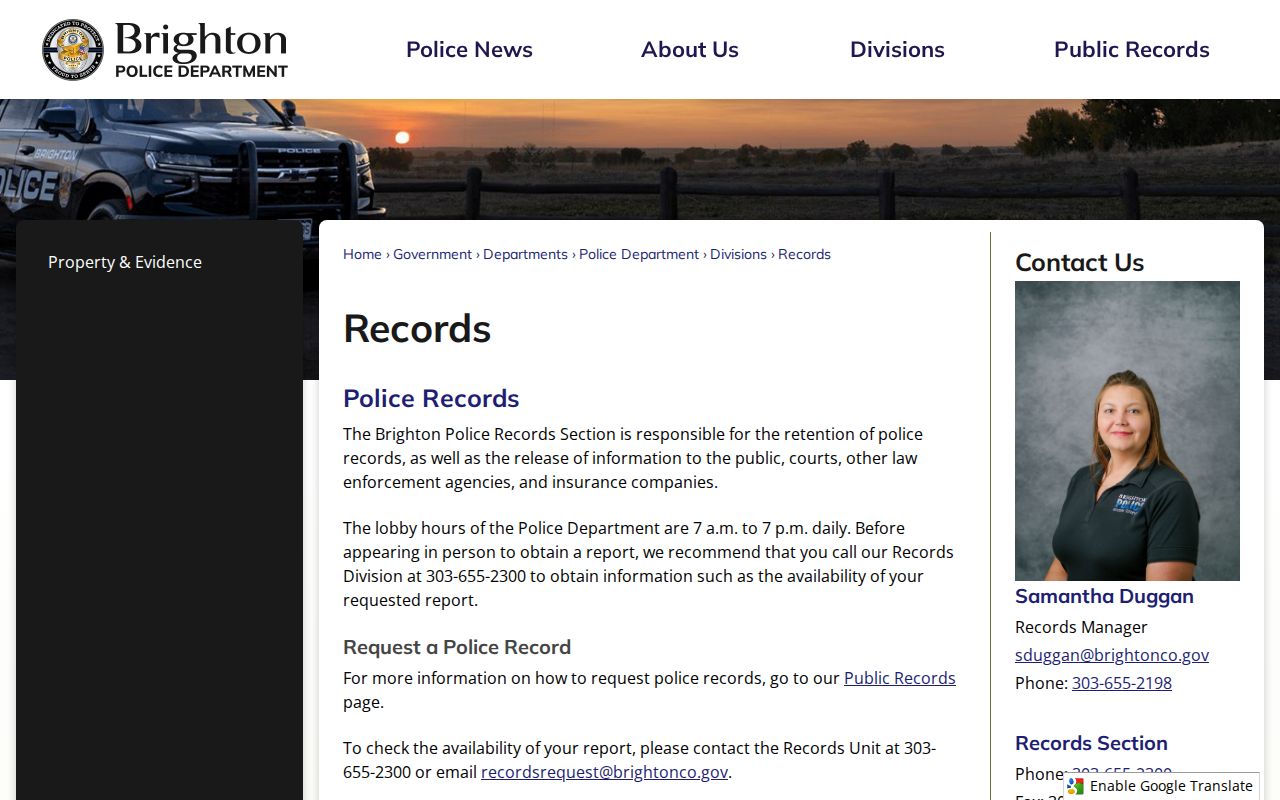Click the Request a Police Record heading
The width and height of the screenshot is (1280, 800).
click(x=457, y=647)
